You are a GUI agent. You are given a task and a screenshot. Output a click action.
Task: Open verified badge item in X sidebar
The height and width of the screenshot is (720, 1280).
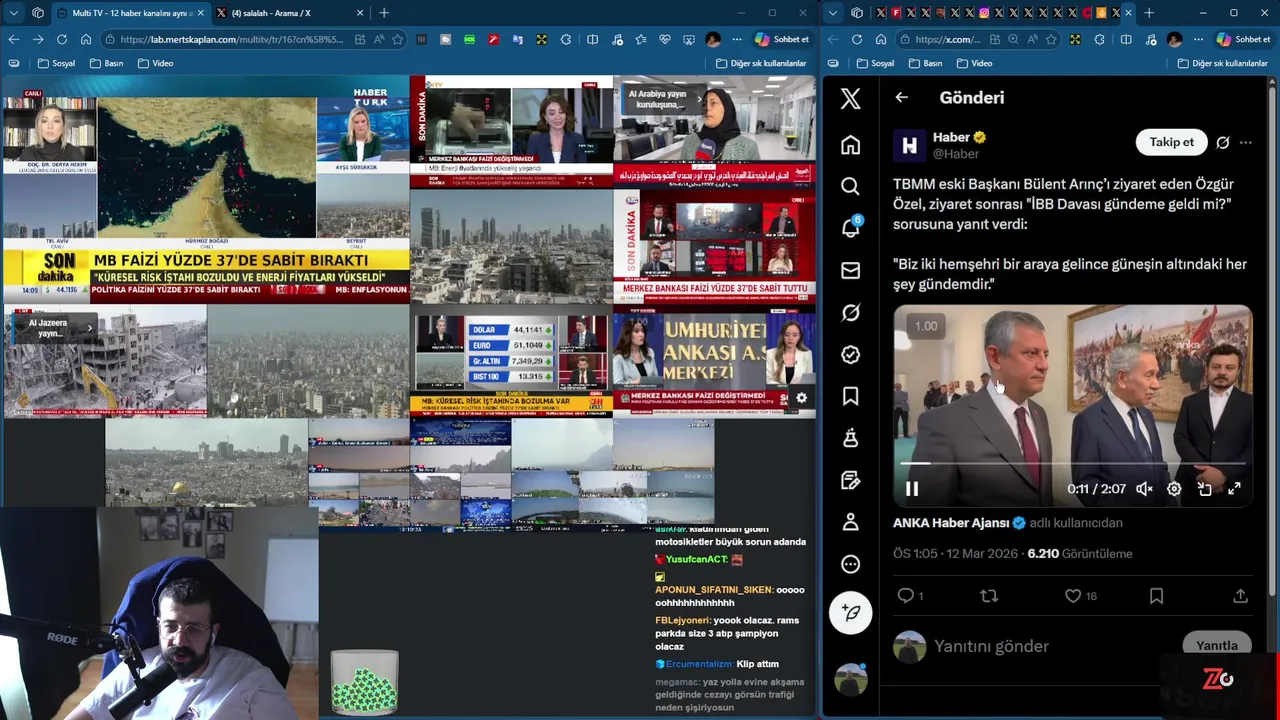(x=850, y=355)
